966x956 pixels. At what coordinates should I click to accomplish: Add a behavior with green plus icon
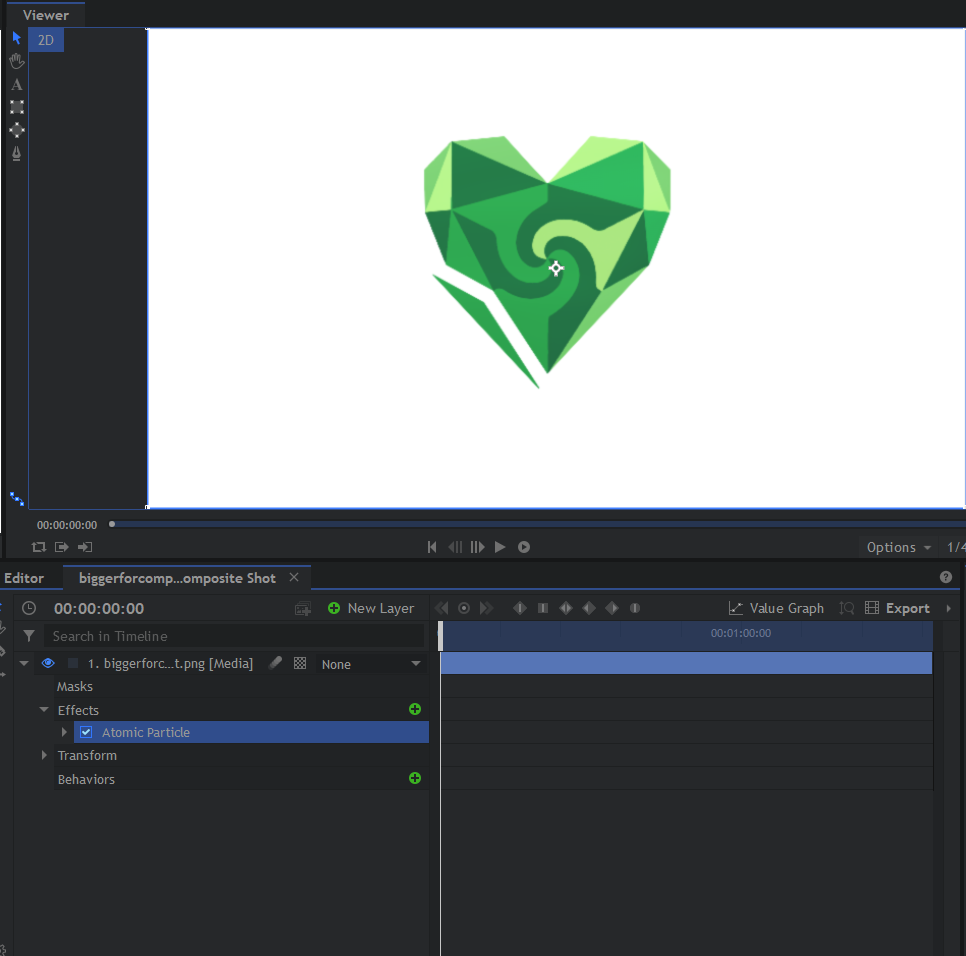(415, 778)
